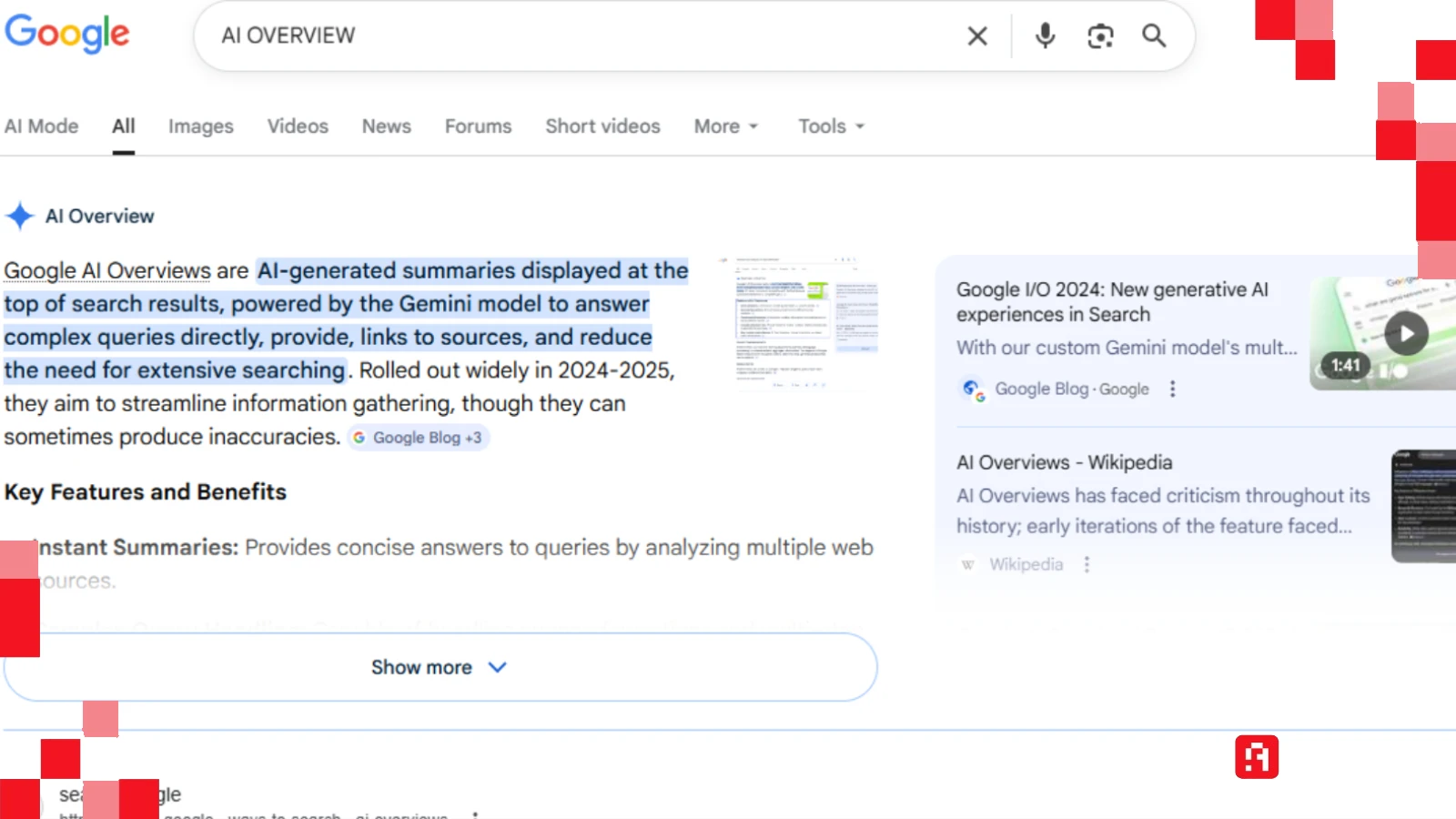
Task: Switch to the Images tab
Action: (200, 126)
